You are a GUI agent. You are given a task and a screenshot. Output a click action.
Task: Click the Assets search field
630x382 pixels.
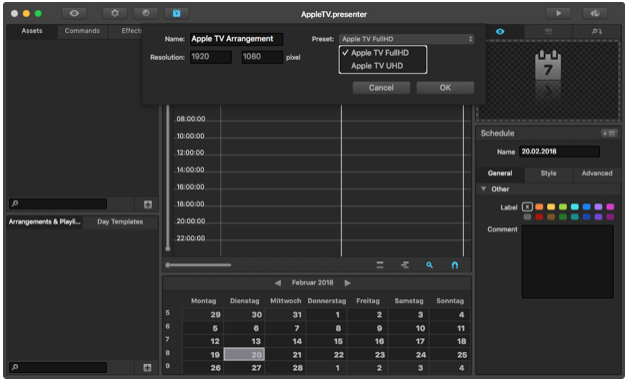(58, 204)
